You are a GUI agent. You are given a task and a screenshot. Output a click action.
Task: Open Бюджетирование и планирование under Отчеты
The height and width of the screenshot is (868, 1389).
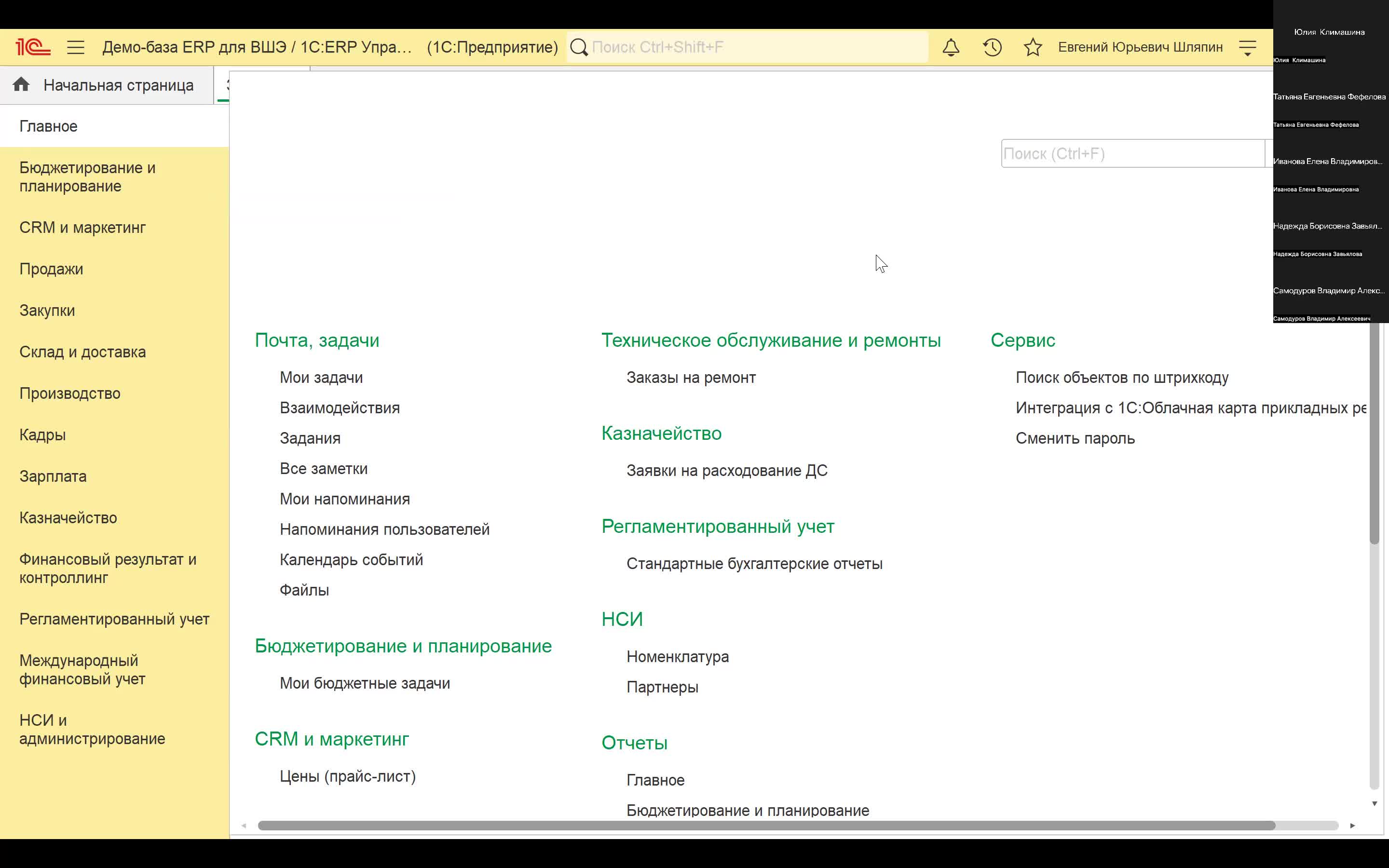point(748,811)
